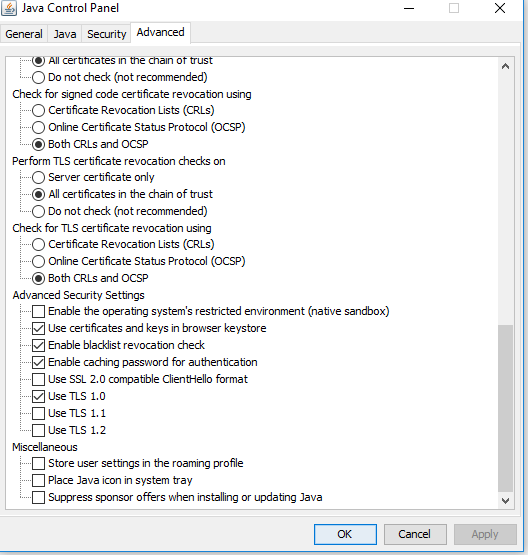This screenshot has height=555, width=528.
Task: Click the vertical scrollbar thumb
Action: (x=505, y=408)
